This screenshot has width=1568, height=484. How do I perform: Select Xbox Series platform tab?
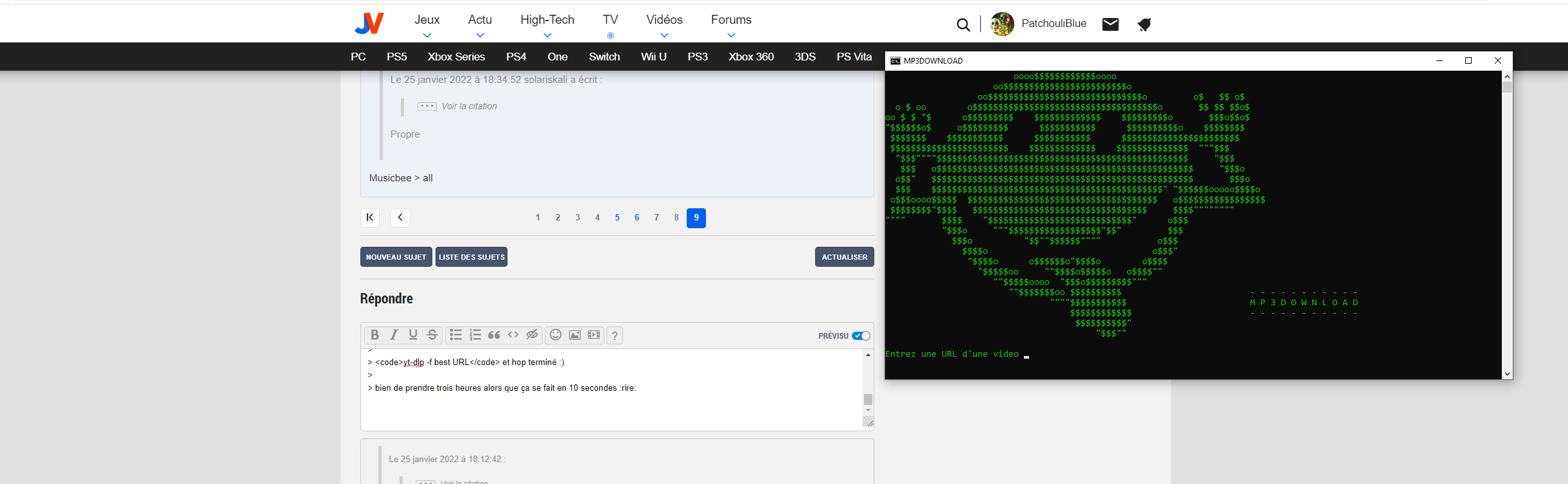(x=457, y=57)
